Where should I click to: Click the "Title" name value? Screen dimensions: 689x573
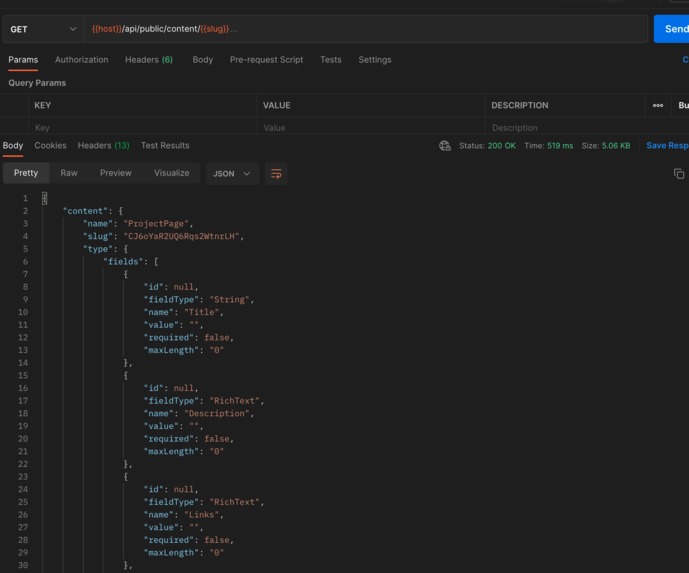[x=202, y=312]
